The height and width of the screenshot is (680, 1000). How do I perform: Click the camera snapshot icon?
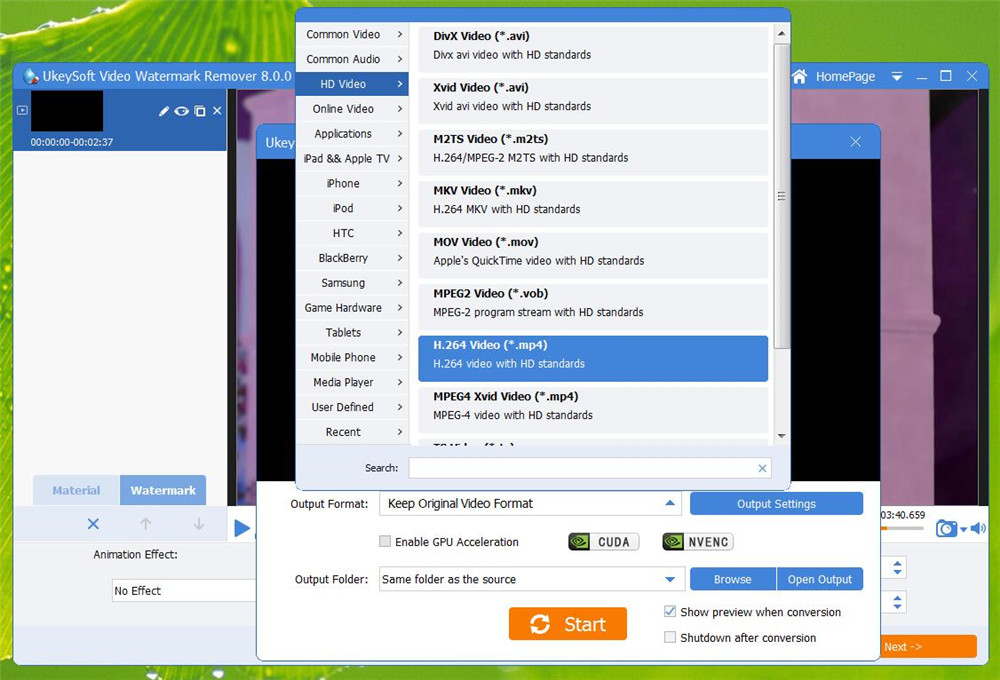[x=946, y=528]
